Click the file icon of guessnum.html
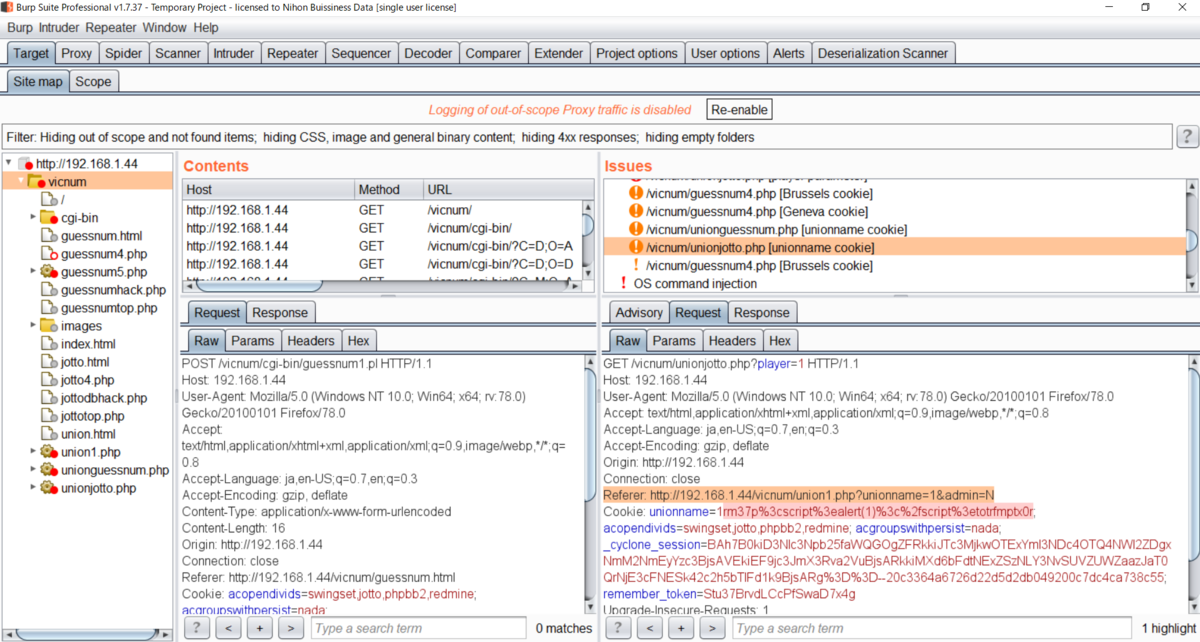 point(49,236)
